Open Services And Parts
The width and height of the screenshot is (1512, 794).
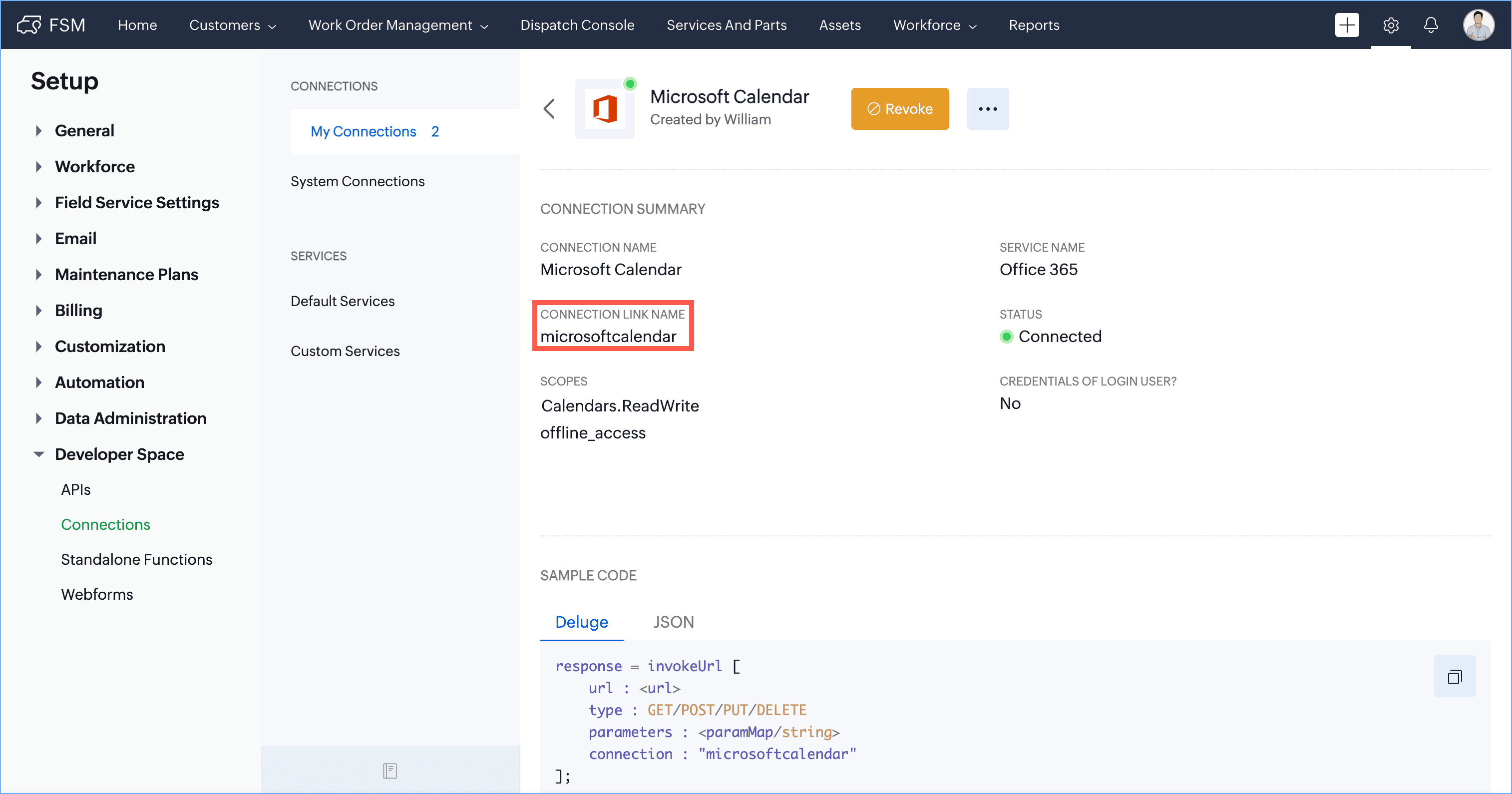click(726, 25)
